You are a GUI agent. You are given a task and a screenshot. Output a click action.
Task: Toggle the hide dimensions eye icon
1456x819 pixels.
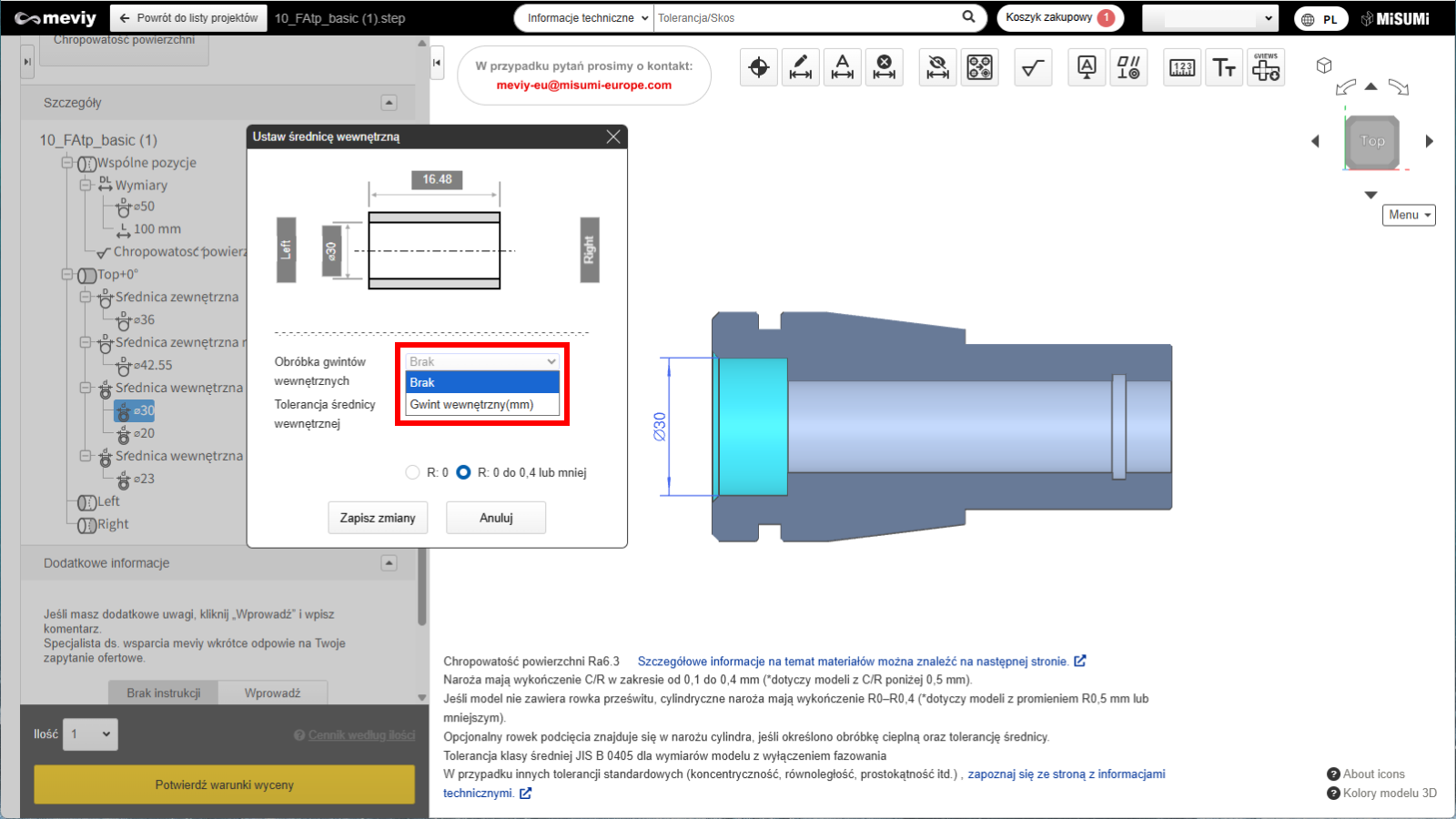[937, 67]
